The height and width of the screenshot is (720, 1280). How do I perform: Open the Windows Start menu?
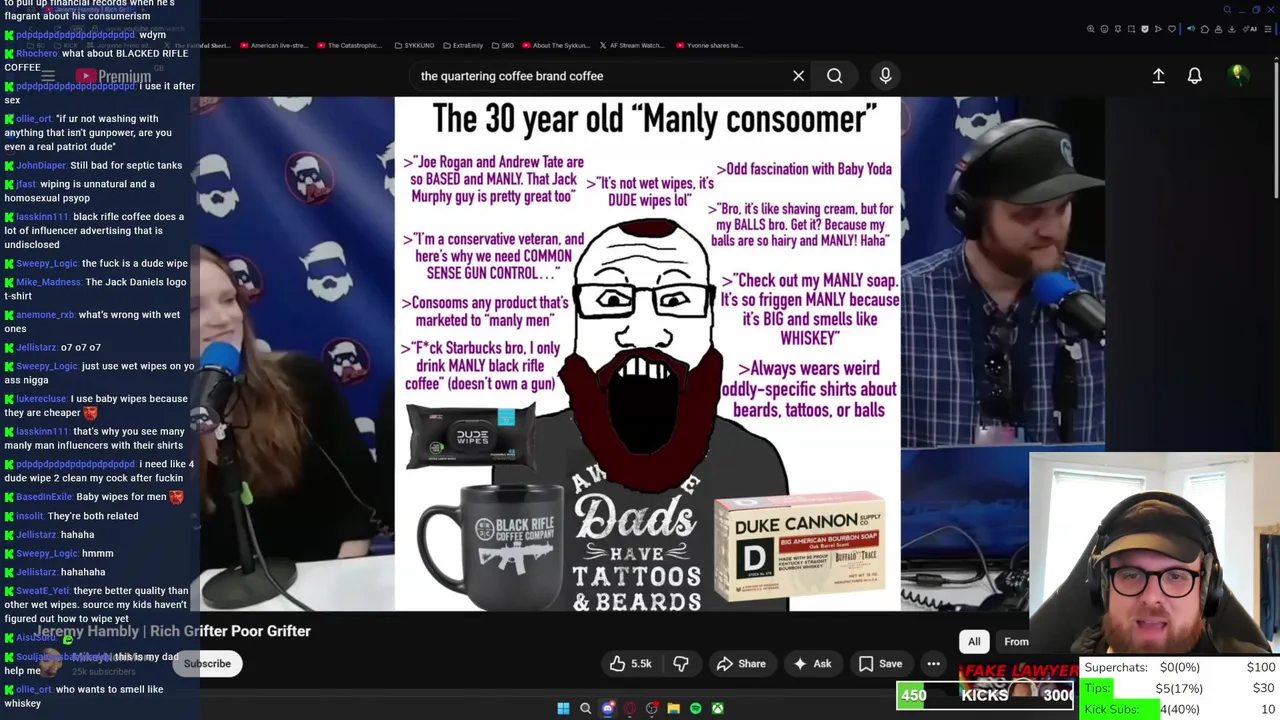pos(563,708)
